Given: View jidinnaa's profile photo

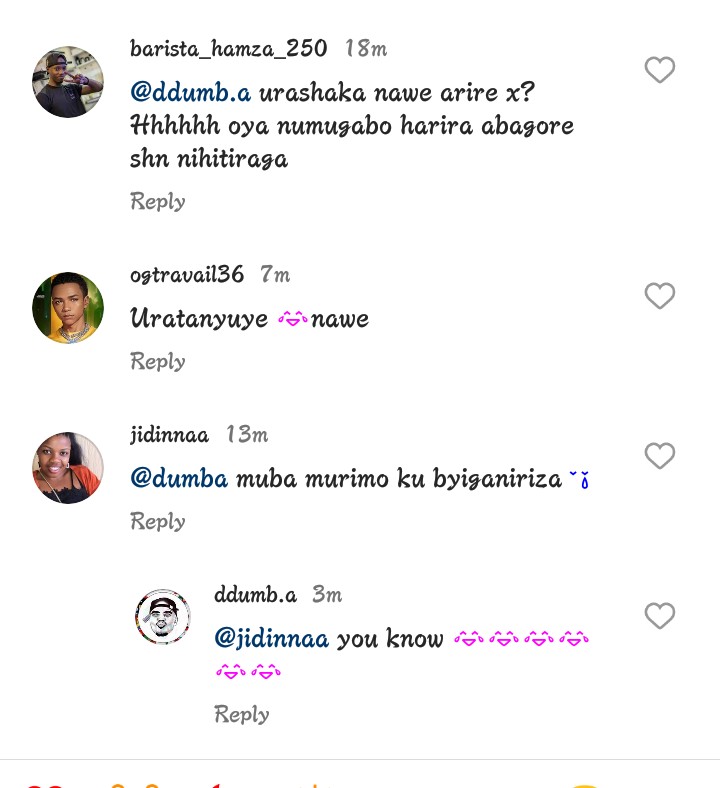Looking at the screenshot, I should click(68, 468).
